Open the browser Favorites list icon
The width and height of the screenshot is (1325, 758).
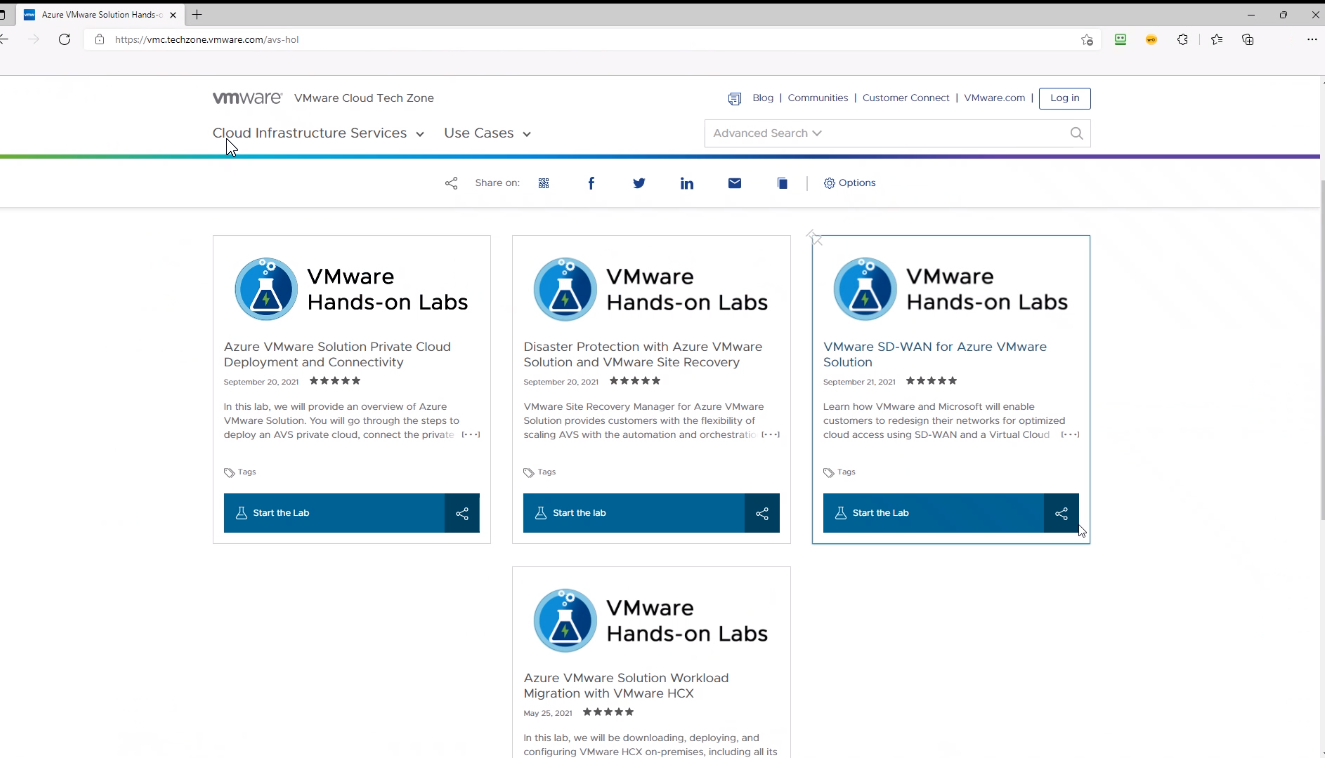(x=1216, y=40)
